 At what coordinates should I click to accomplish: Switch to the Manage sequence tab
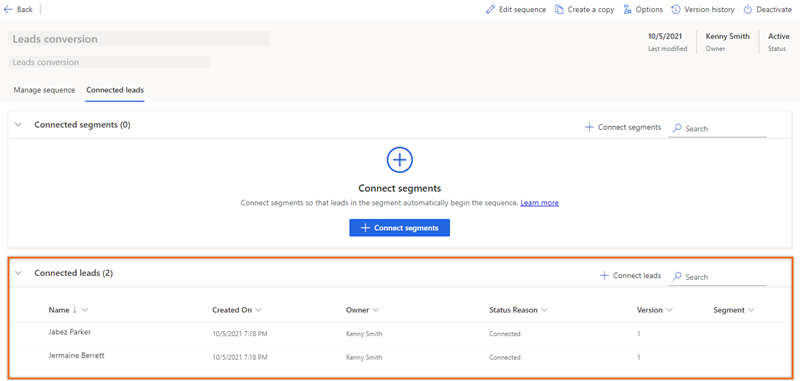[x=44, y=90]
